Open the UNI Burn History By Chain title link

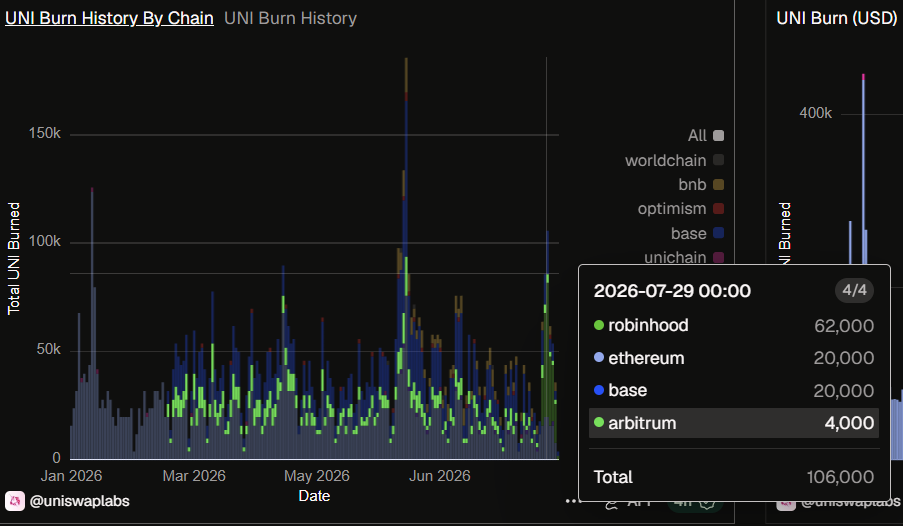109,18
